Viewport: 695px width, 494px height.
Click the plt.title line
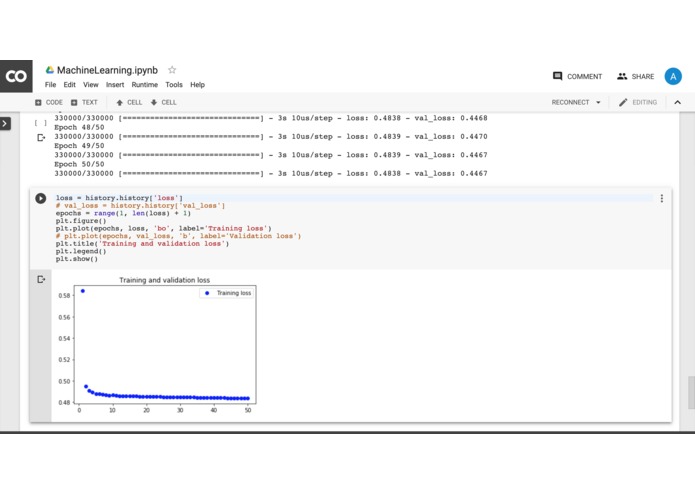142,243
